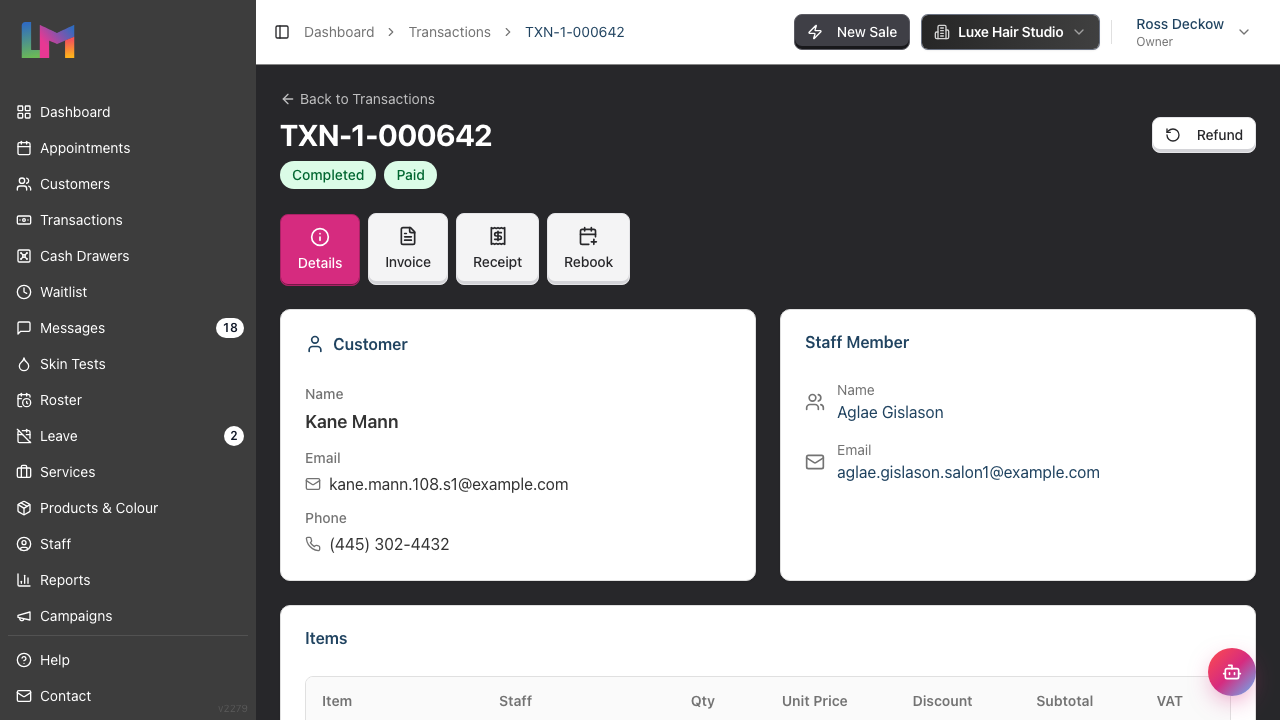The height and width of the screenshot is (720, 1280).
Task: Click the Contact envelope icon
Action: click(24, 696)
